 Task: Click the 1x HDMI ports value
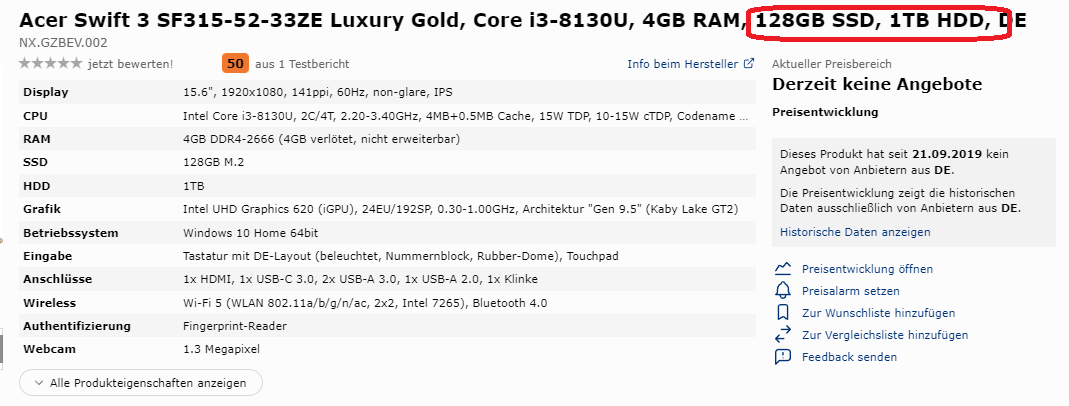coord(360,279)
